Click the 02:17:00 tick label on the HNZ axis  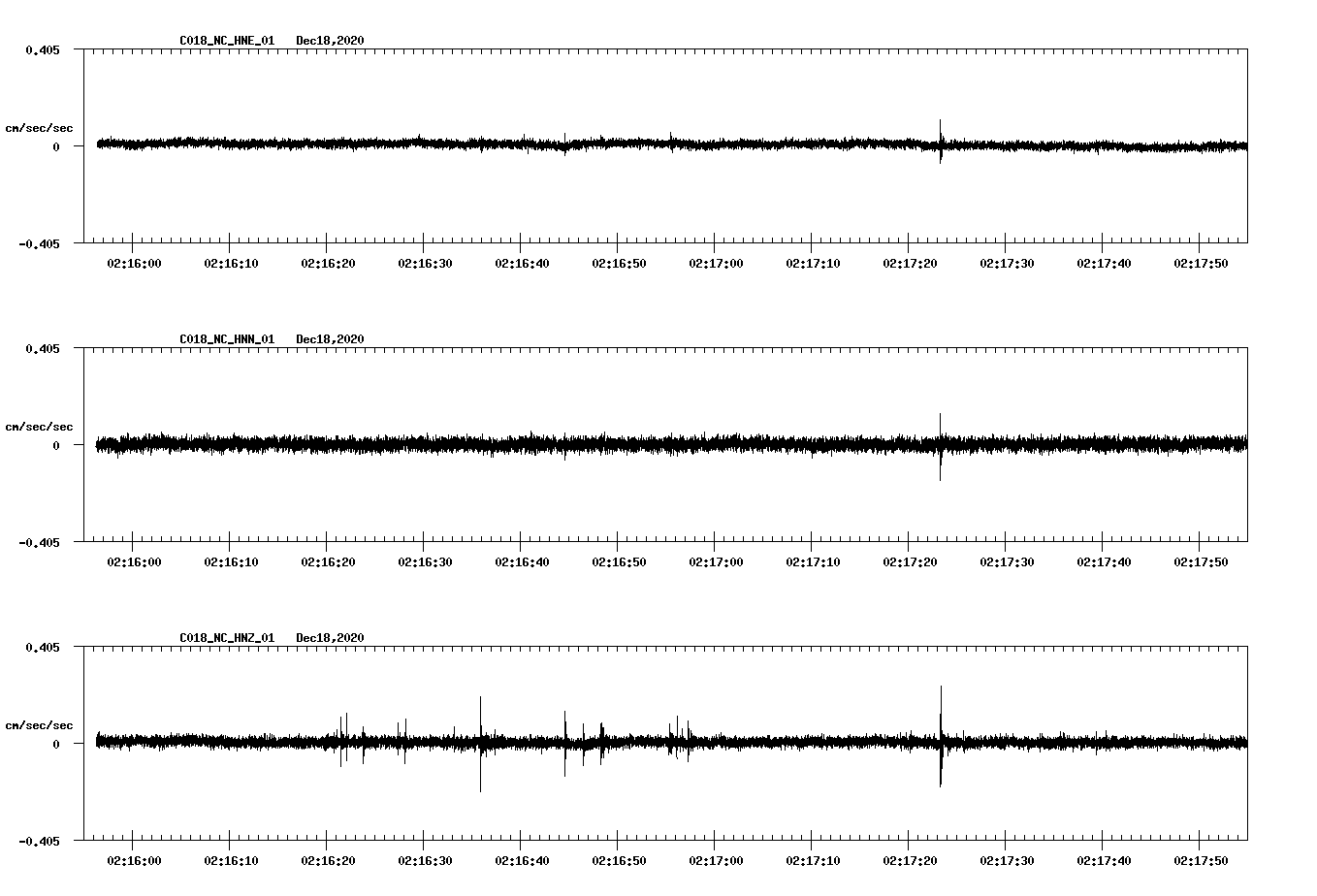pos(716,858)
